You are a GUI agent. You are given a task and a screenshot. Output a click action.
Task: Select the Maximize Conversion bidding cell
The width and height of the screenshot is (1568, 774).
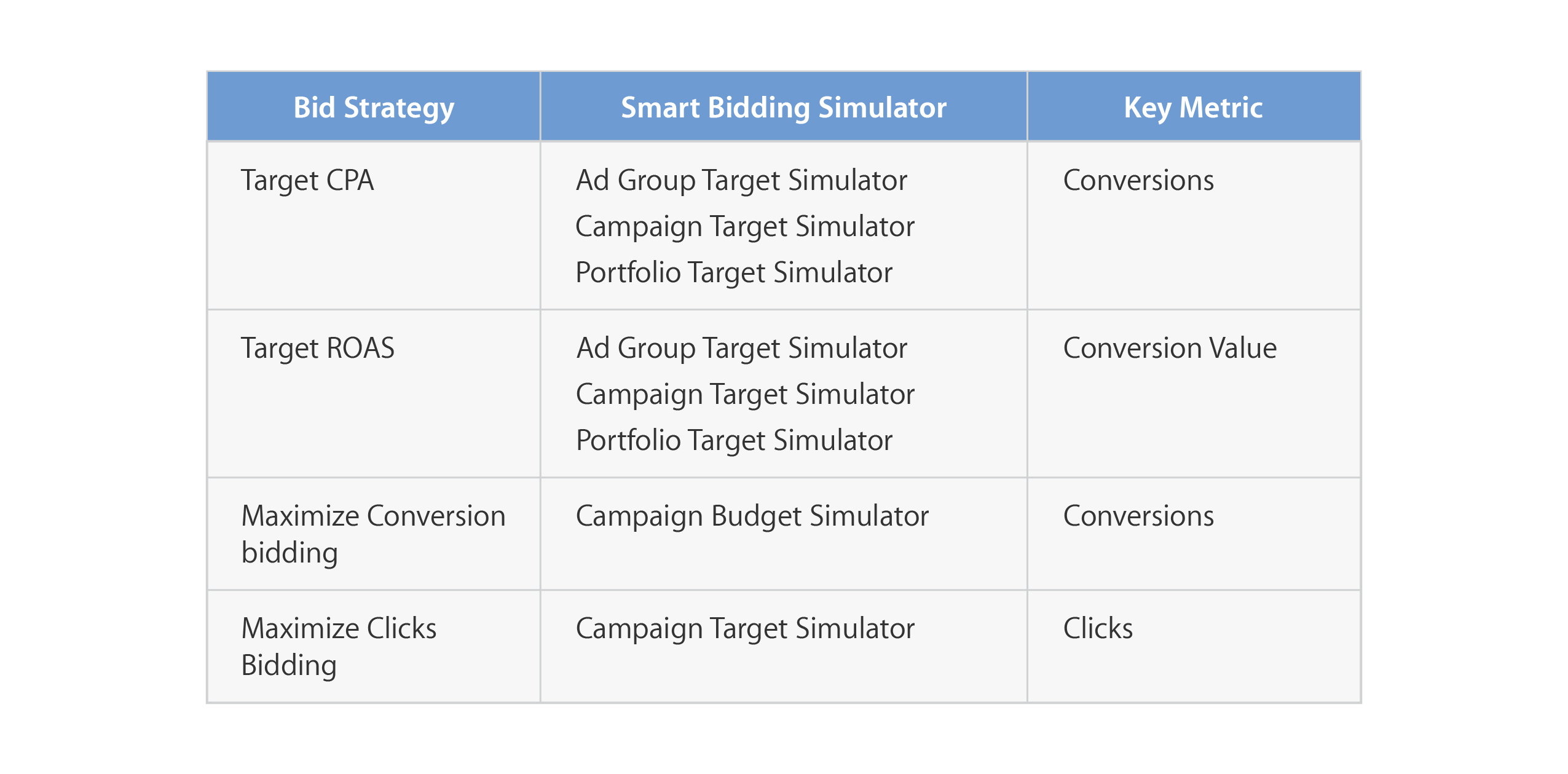[373, 534]
